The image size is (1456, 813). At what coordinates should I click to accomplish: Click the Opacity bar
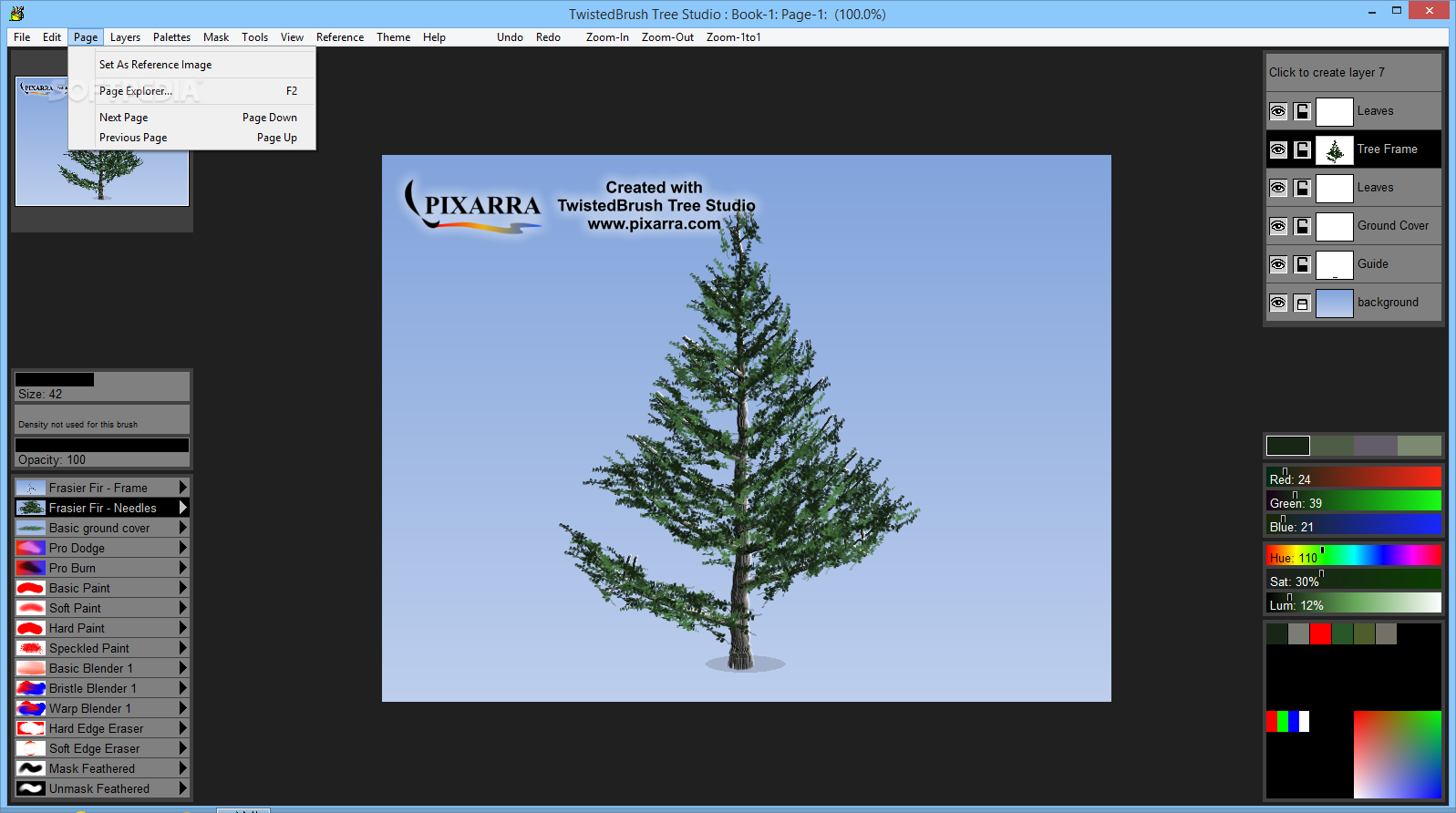pyautogui.click(x=102, y=452)
